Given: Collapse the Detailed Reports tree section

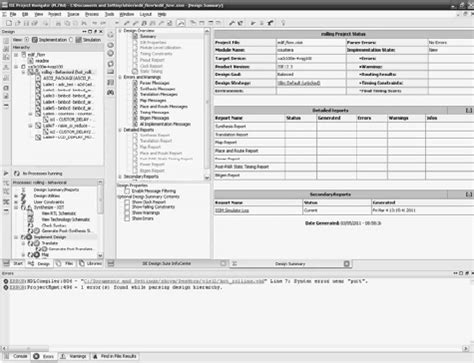Looking at the screenshot, I should click(x=120, y=130).
